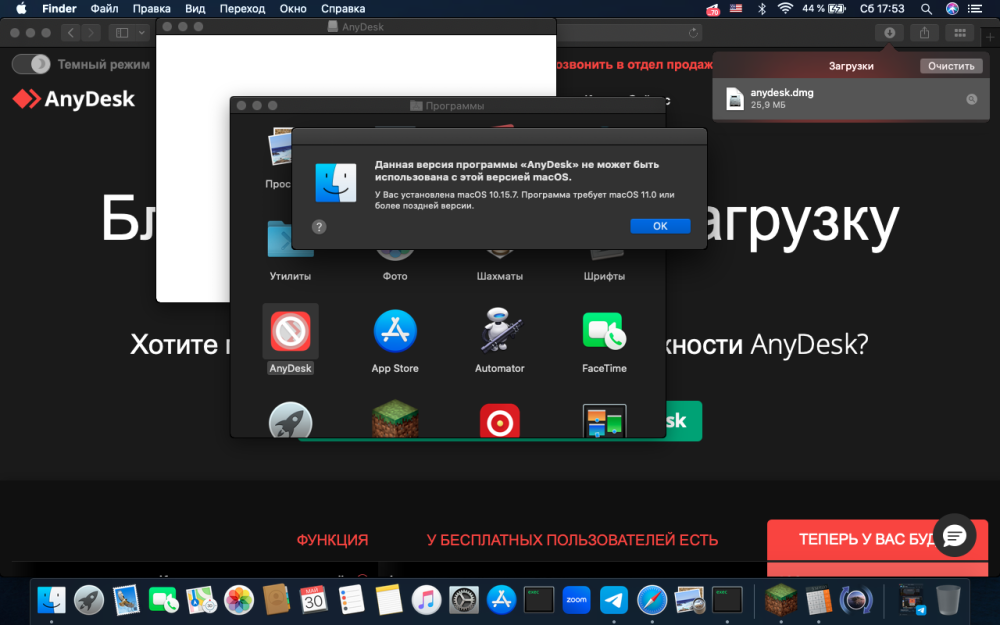Select Mission Control icon in Программы window
The image size is (1000, 625).
604,421
